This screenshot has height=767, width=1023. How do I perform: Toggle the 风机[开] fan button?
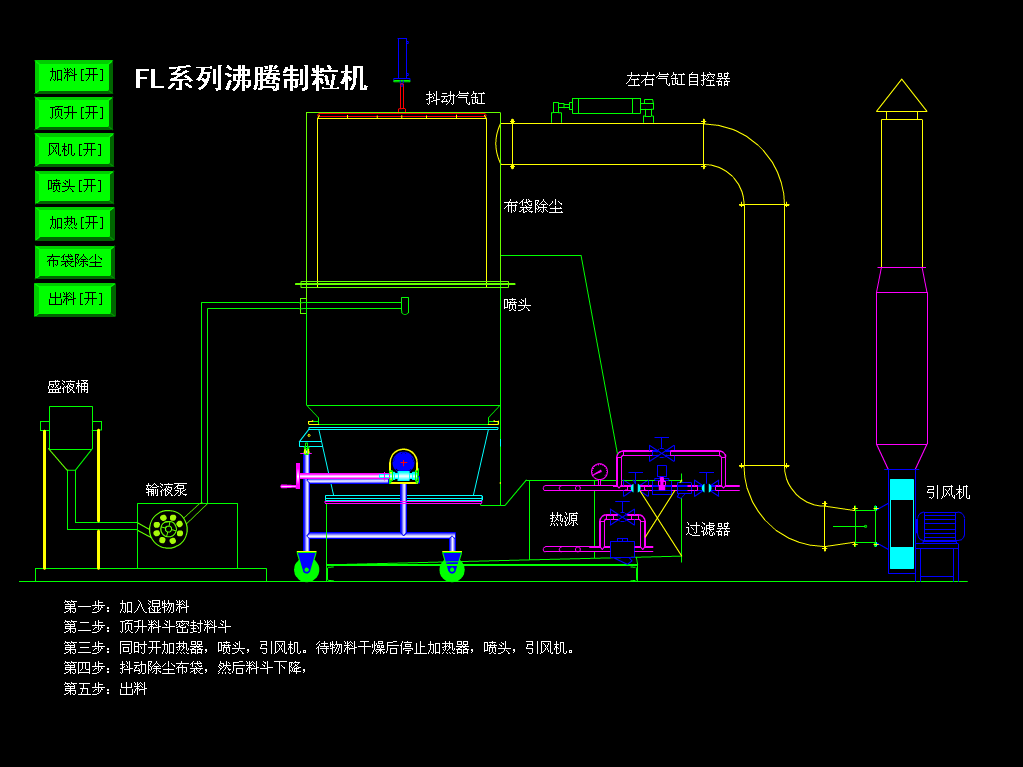75,150
